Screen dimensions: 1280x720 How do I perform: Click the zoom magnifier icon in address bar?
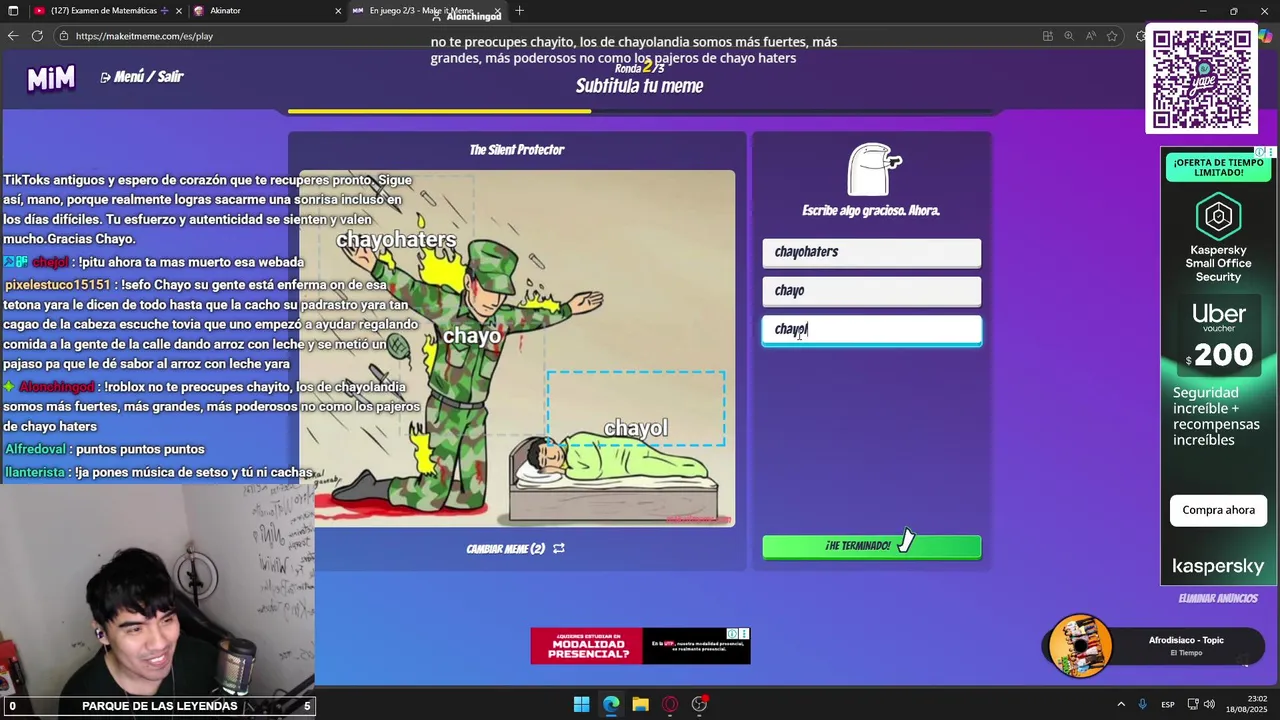[1069, 36]
